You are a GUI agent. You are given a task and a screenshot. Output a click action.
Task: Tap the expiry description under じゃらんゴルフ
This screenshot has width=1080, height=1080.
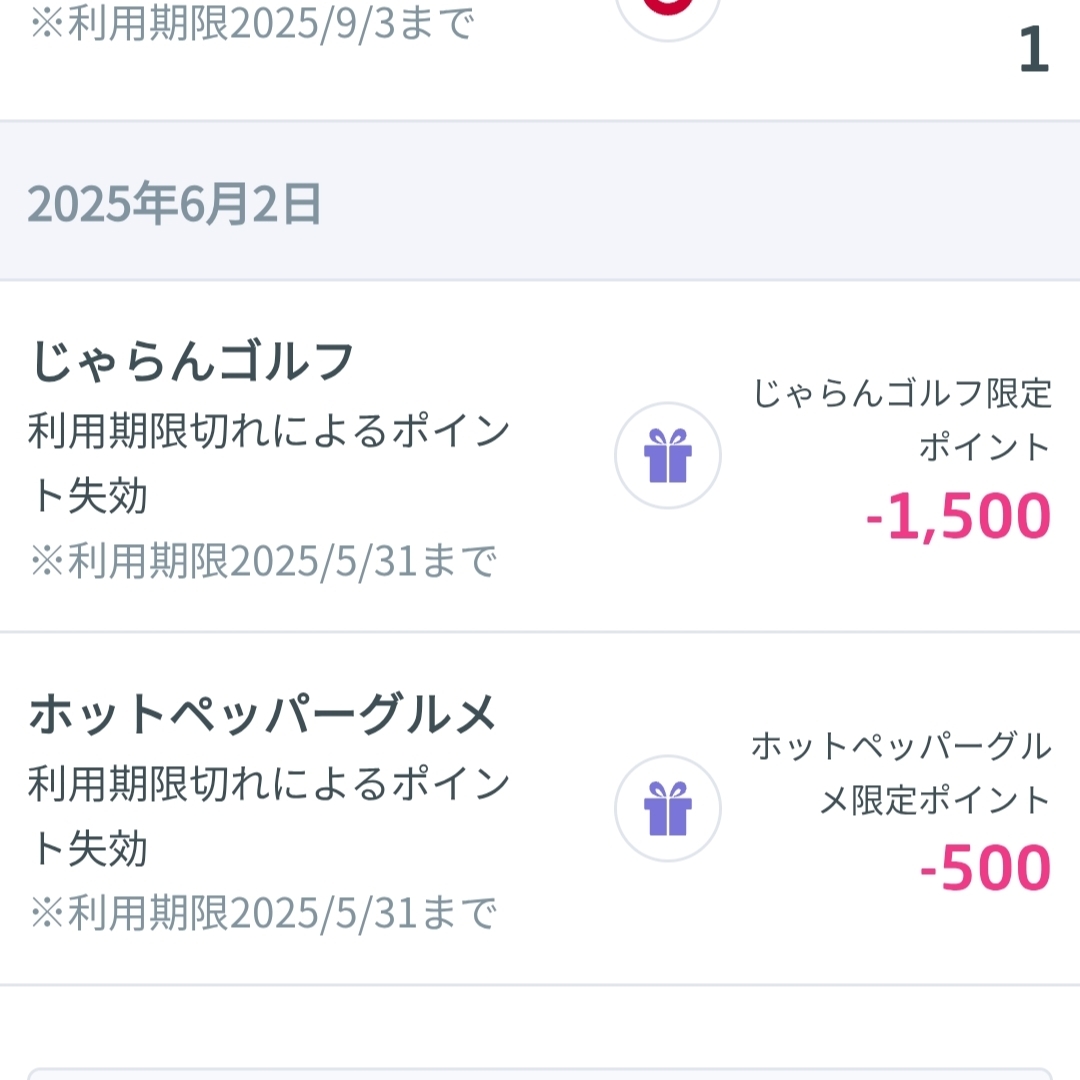tap(270, 432)
